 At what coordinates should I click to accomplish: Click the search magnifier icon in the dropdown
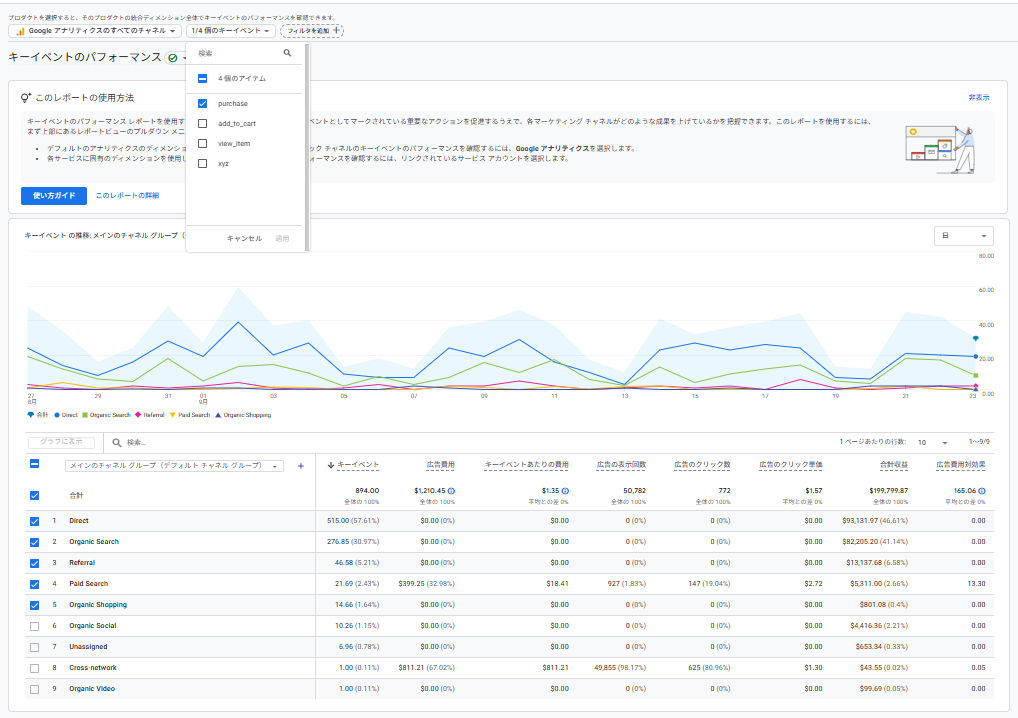click(x=288, y=53)
